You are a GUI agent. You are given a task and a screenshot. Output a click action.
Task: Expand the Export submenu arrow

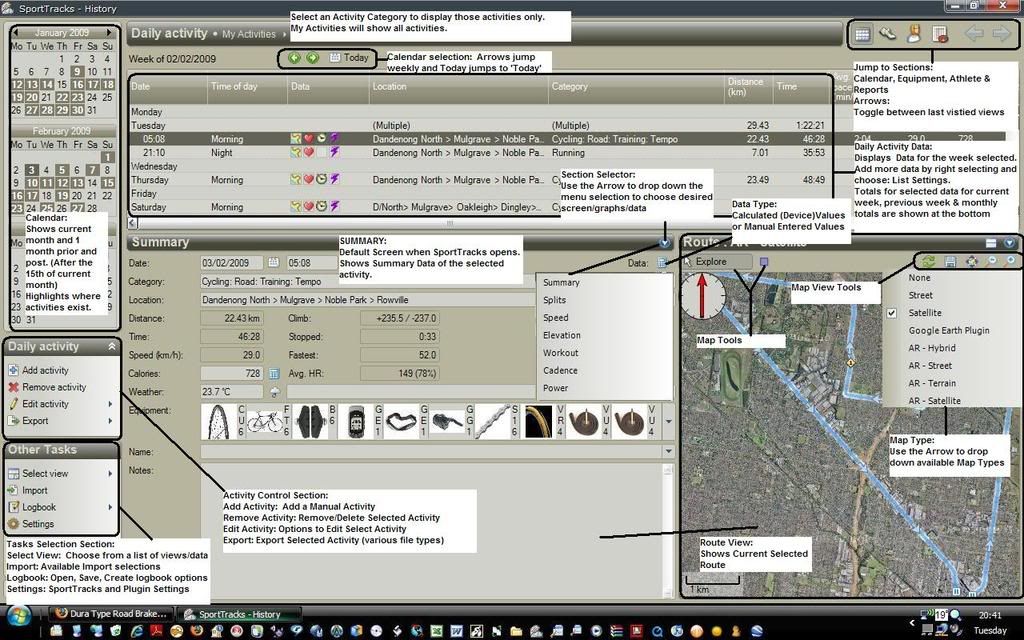tap(110, 421)
